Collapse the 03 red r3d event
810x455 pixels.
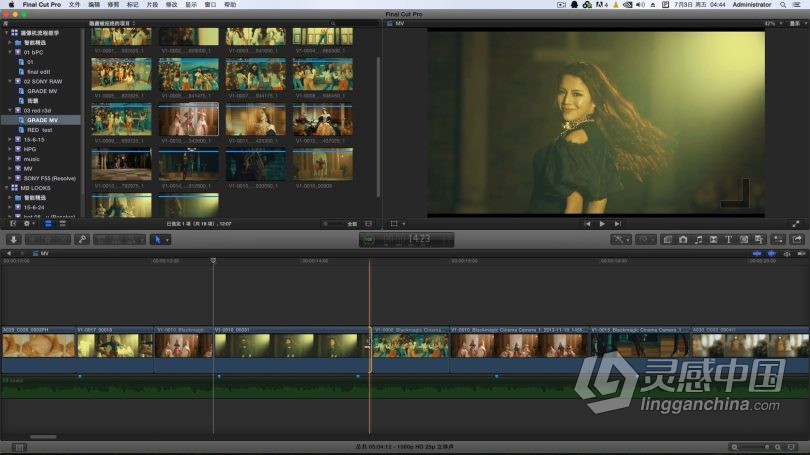tap(10, 110)
